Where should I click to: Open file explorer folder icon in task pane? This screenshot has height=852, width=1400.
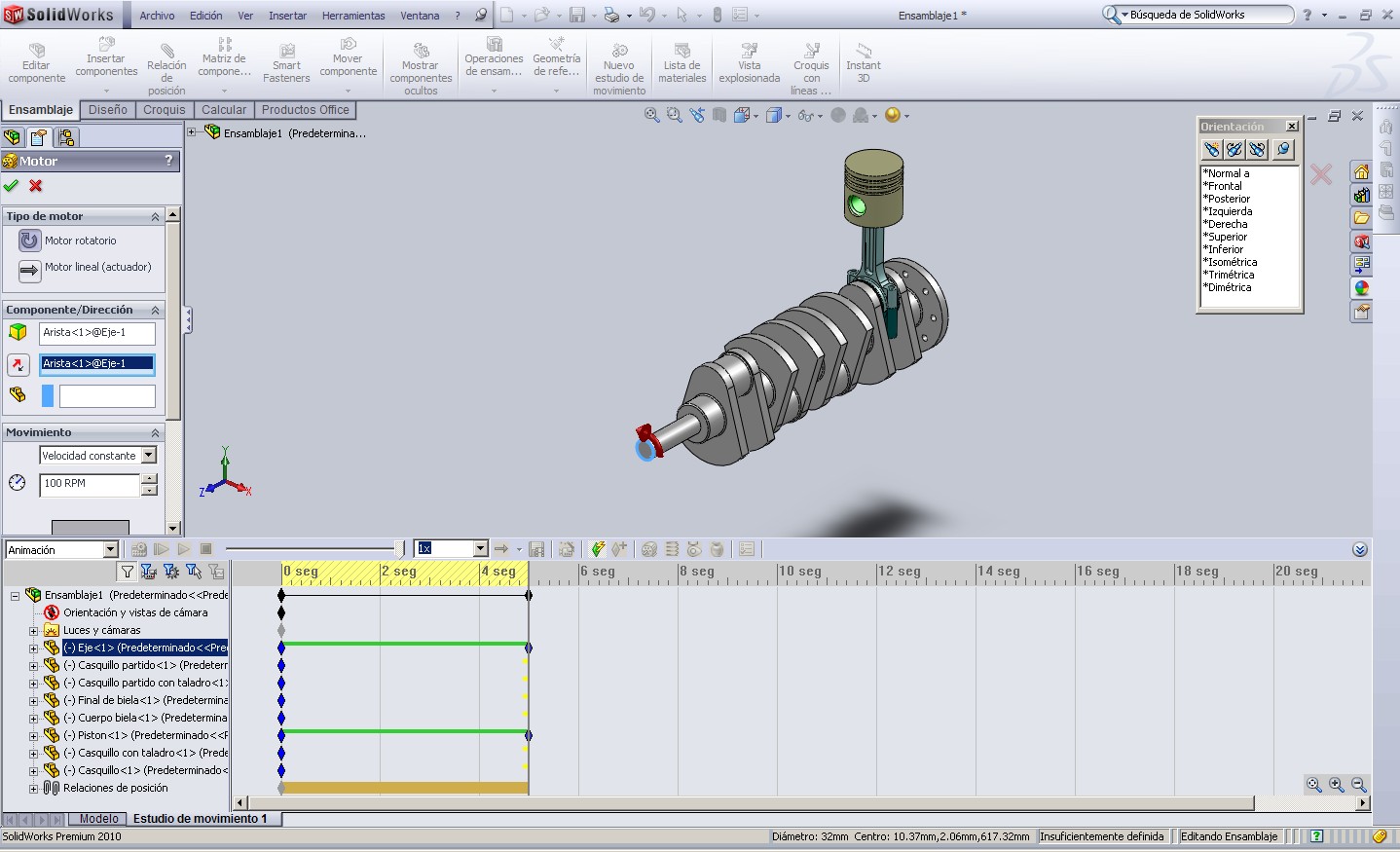(1361, 218)
